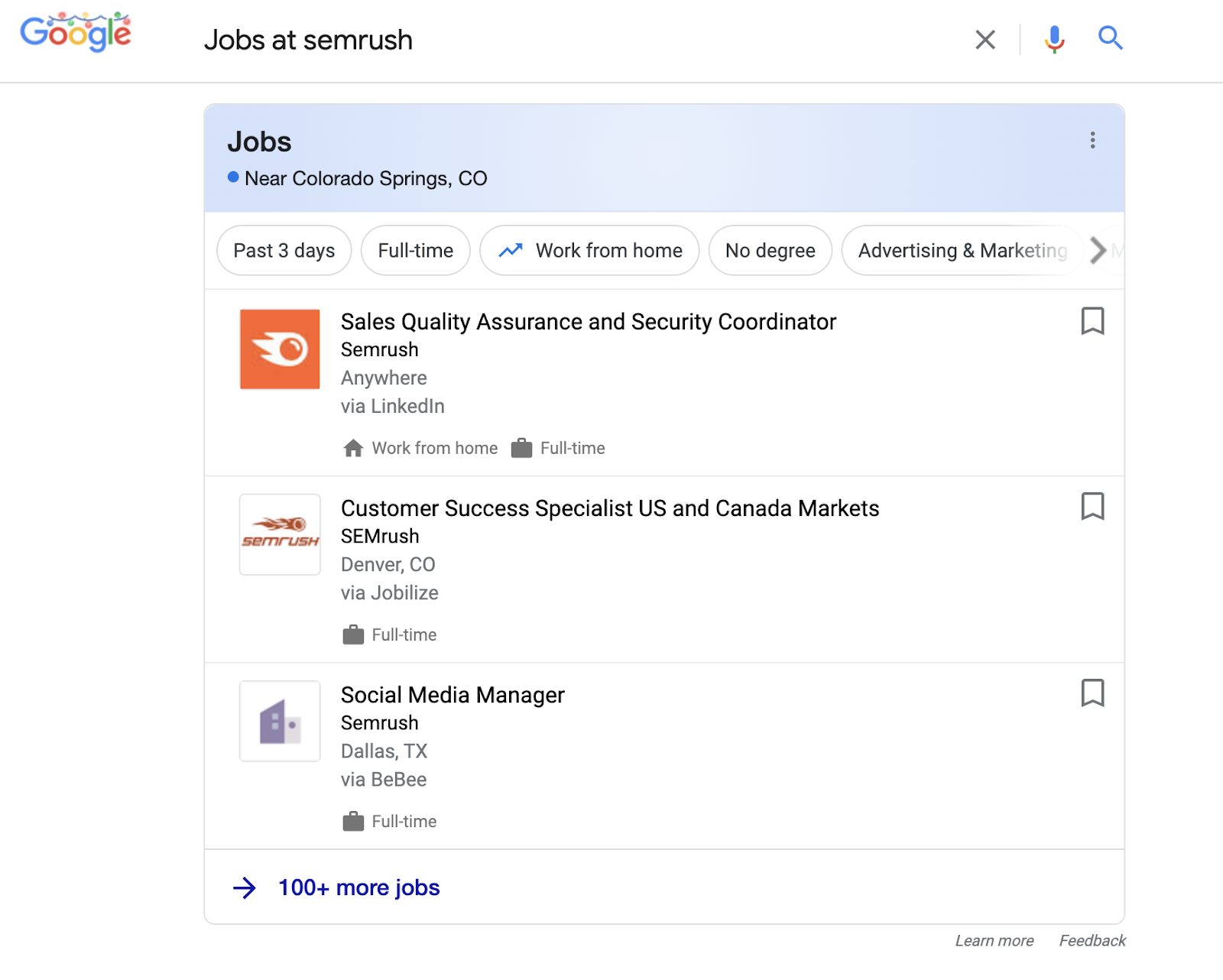Open the three-dot menu in Jobs header
1223x980 pixels.
pos(1092,140)
